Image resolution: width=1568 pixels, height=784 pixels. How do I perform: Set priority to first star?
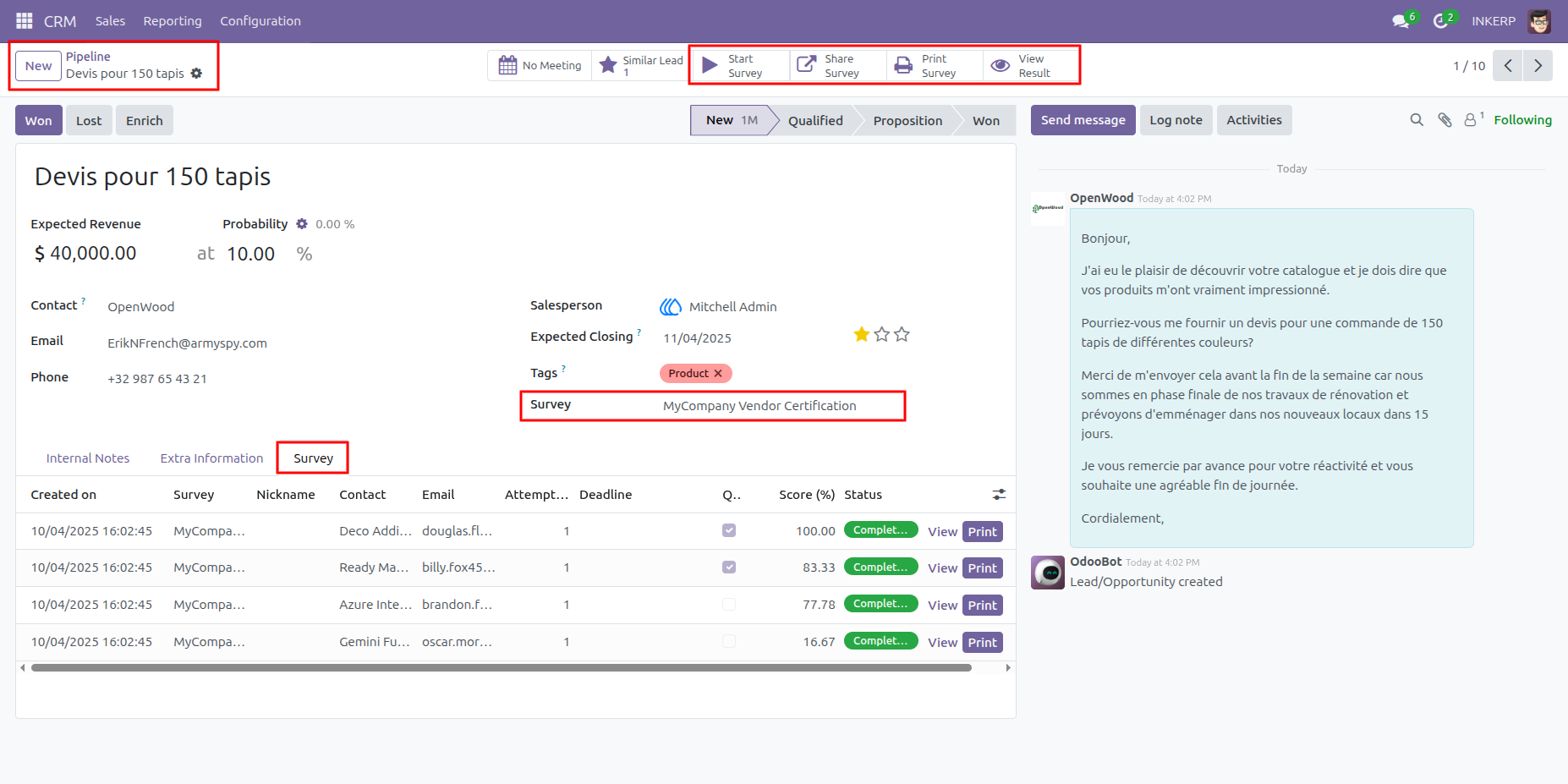[862, 334]
